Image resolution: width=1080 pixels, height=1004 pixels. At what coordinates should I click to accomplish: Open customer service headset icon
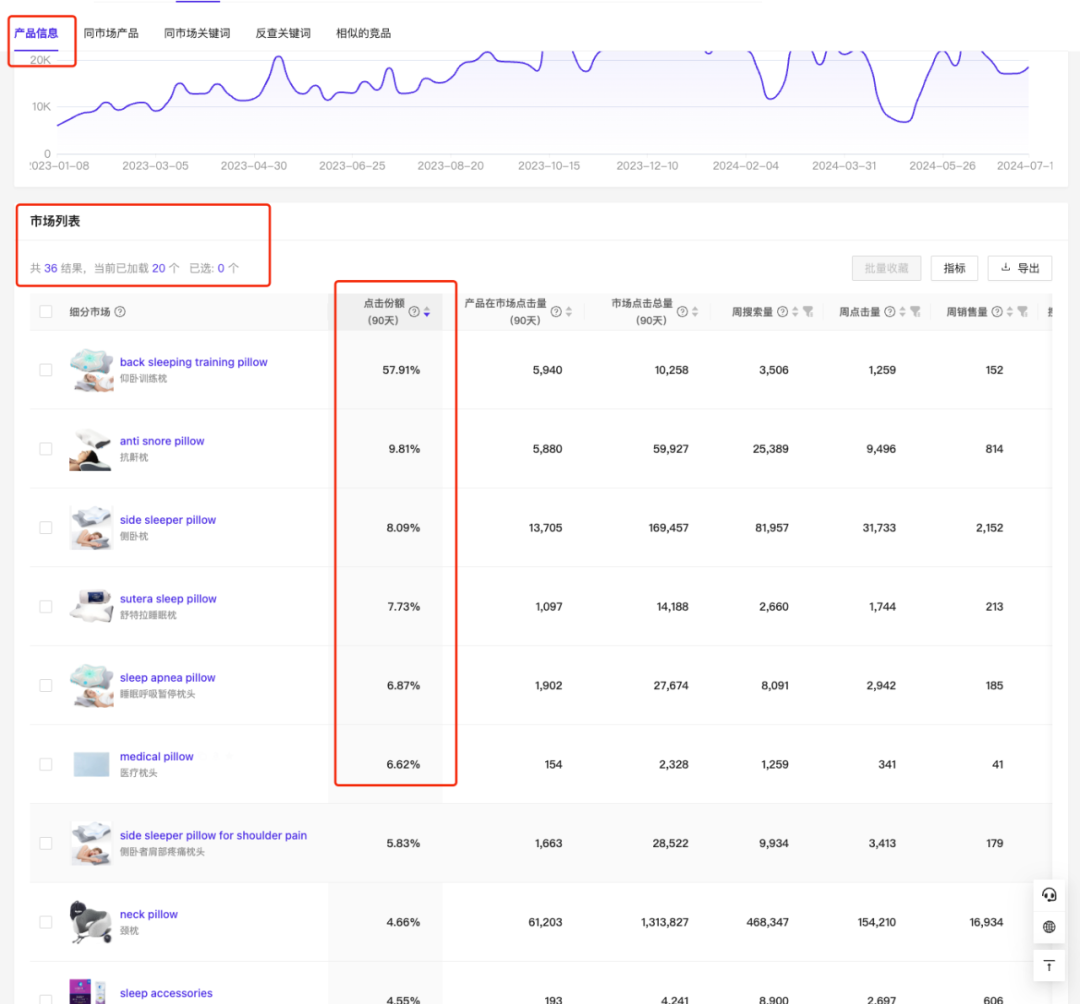pyautogui.click(x=1049, y=895)
